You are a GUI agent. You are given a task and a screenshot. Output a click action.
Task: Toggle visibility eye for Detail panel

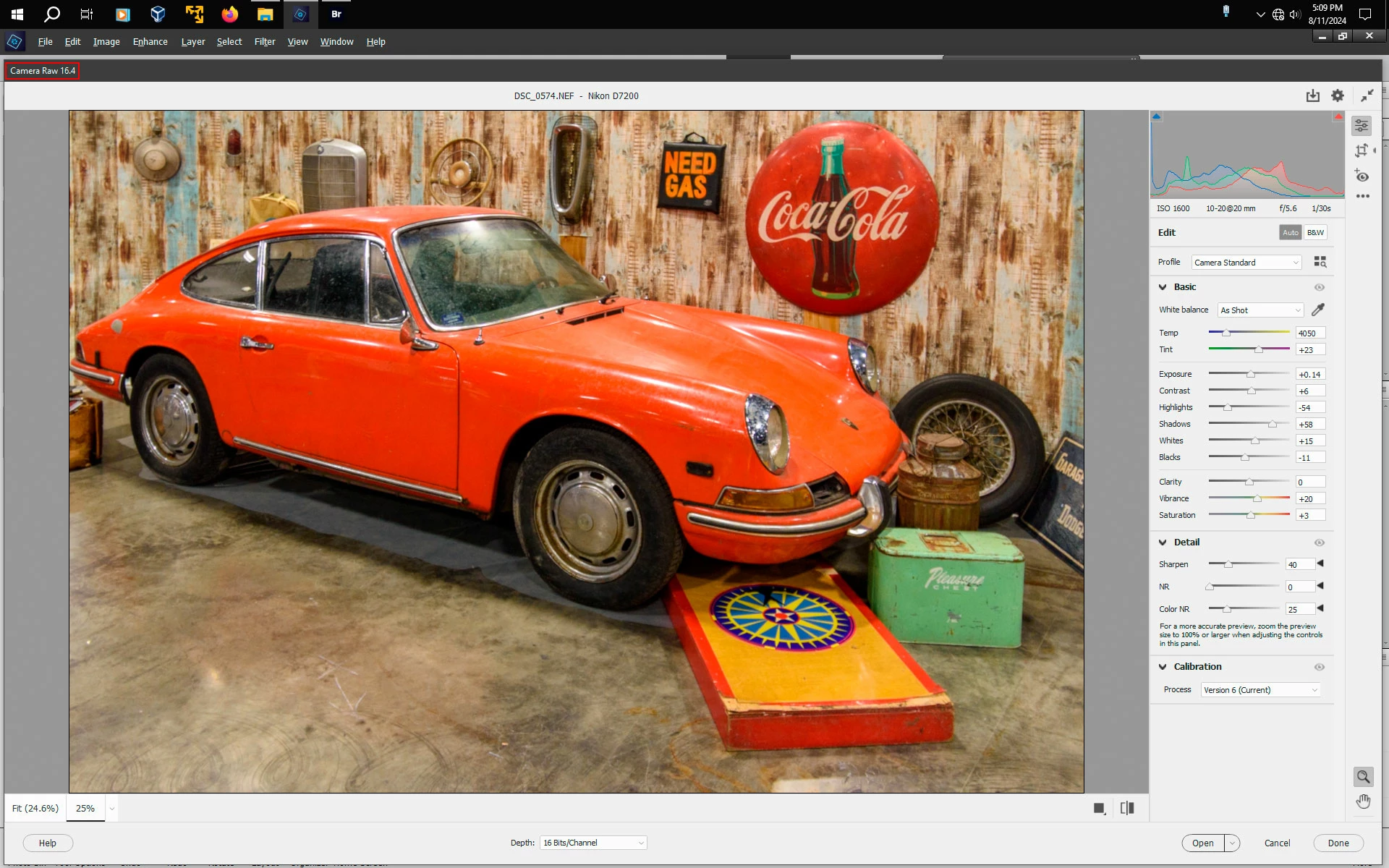pyautogui.click(x=1319, y=542)
